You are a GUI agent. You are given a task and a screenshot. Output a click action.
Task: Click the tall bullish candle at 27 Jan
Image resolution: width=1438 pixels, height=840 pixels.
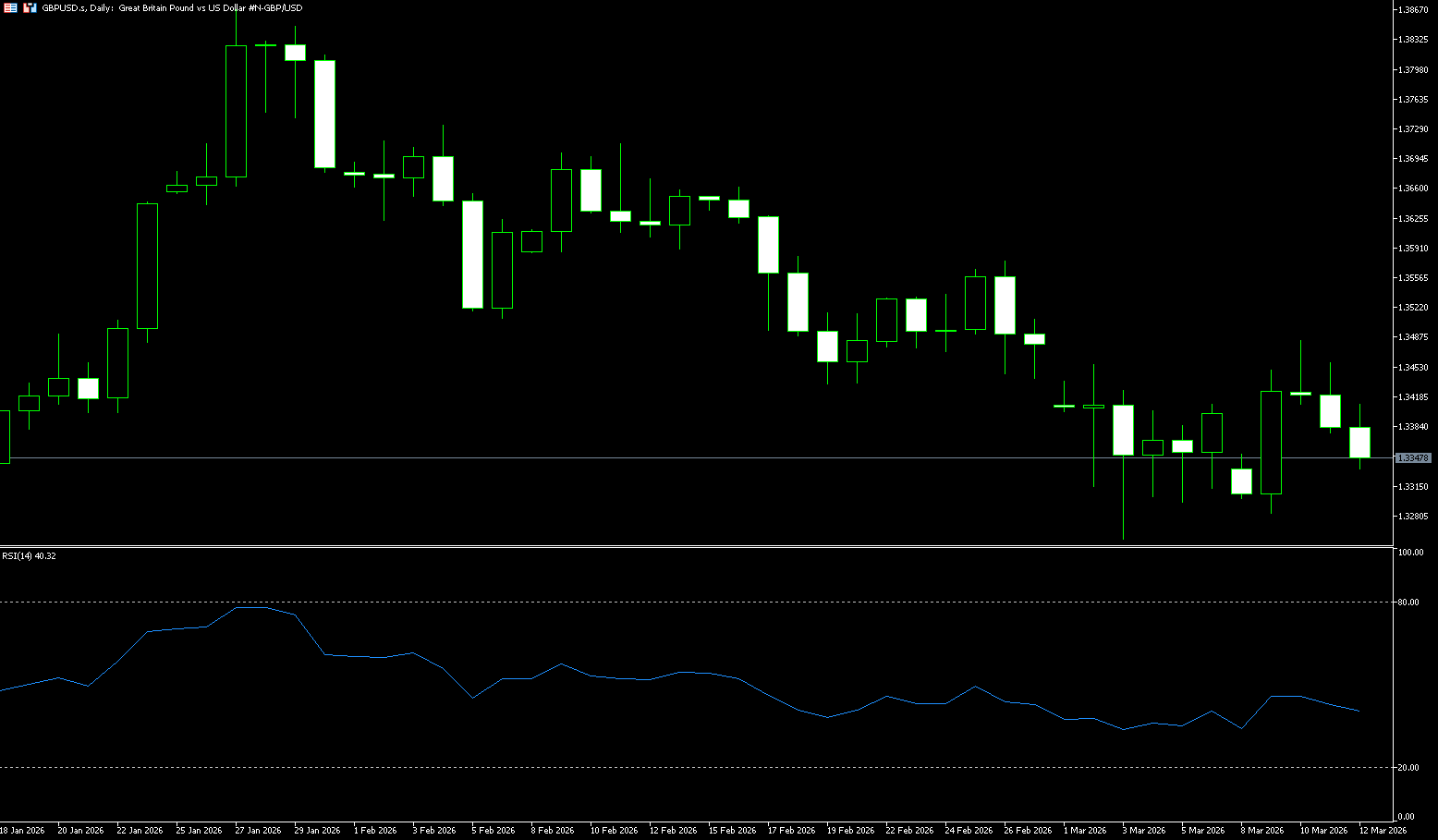[x=237, y=111]
